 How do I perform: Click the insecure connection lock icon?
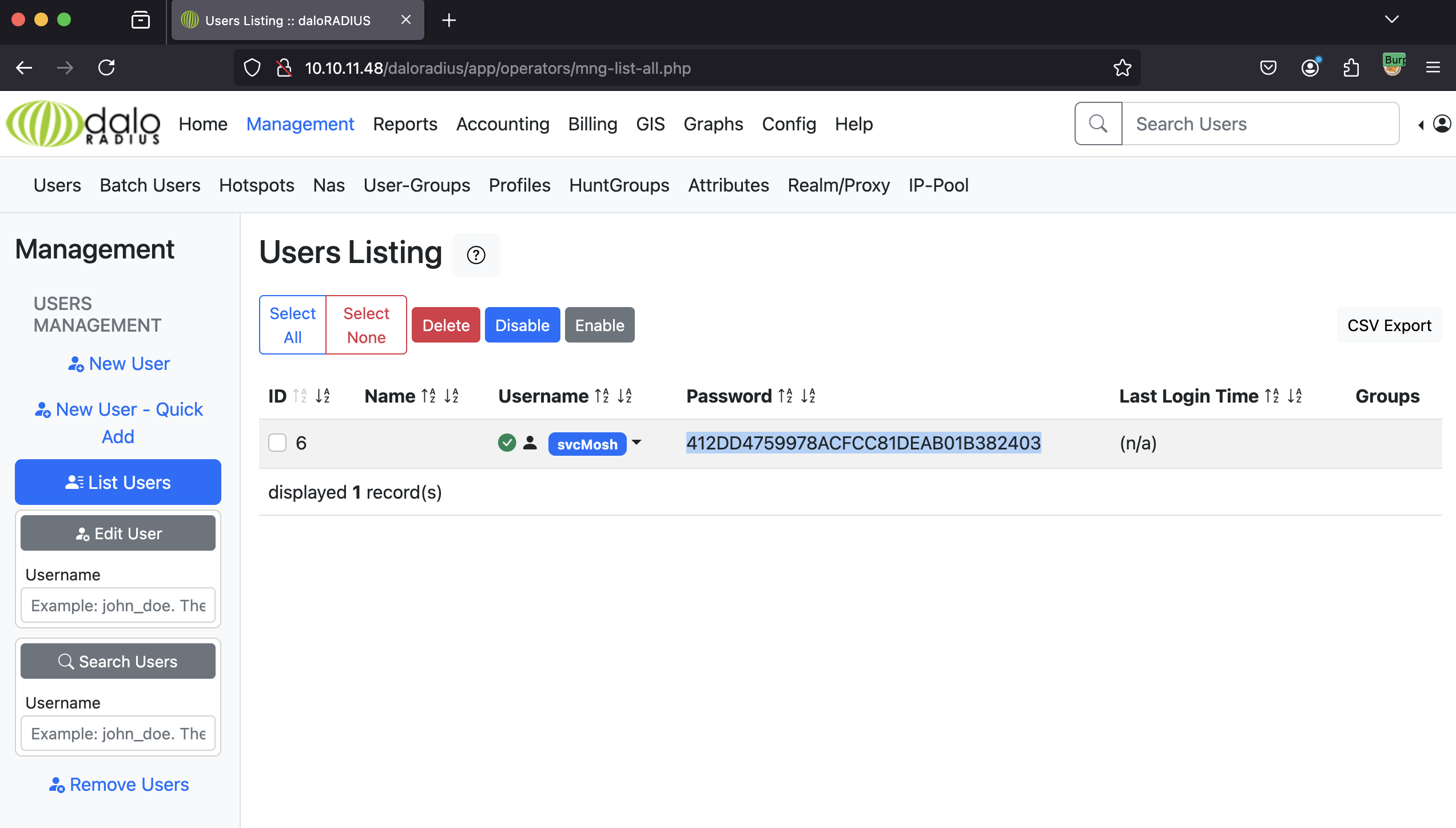(284, 68)
